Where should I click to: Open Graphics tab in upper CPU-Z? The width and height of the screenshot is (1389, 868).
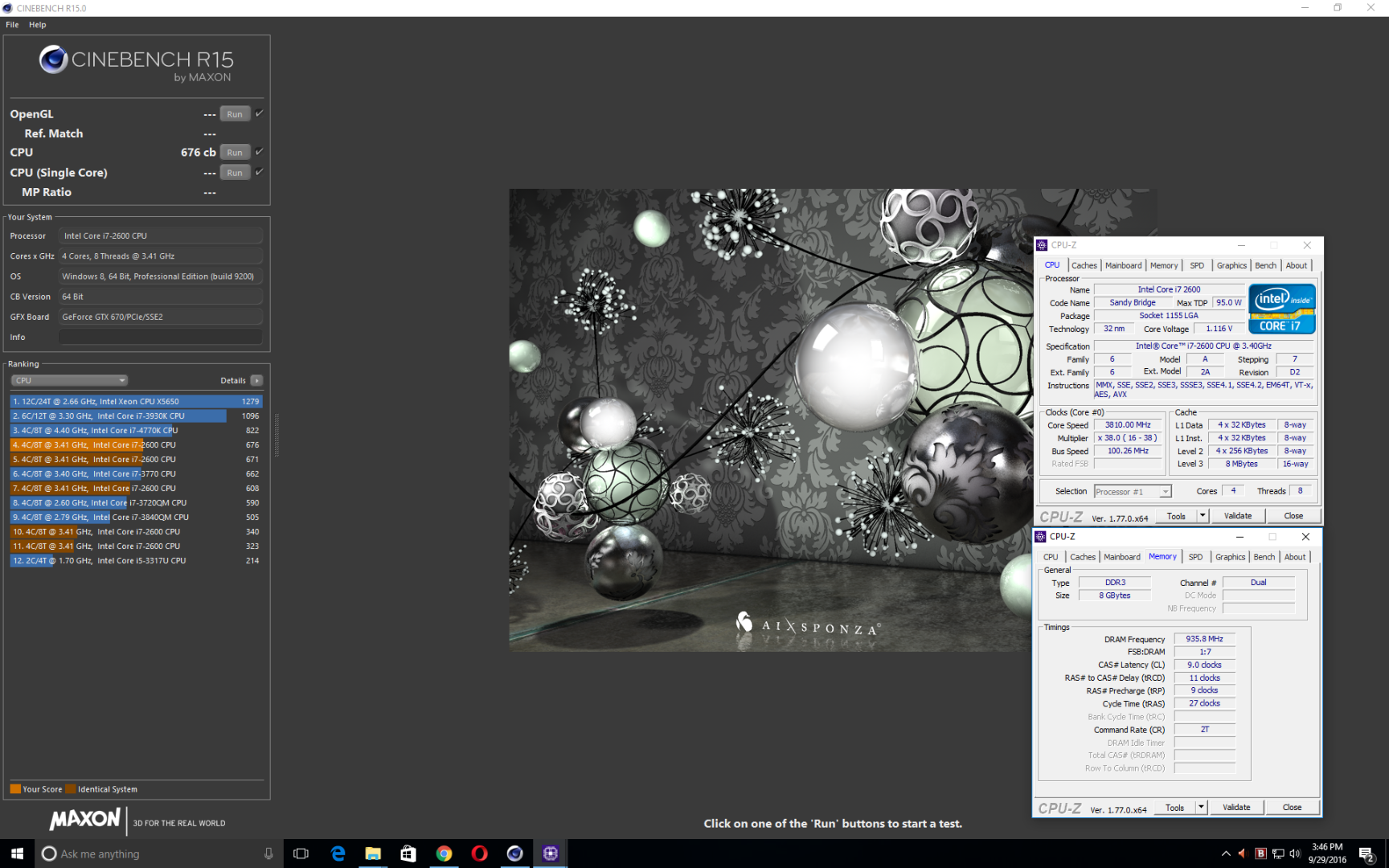tap(1231, 265)
